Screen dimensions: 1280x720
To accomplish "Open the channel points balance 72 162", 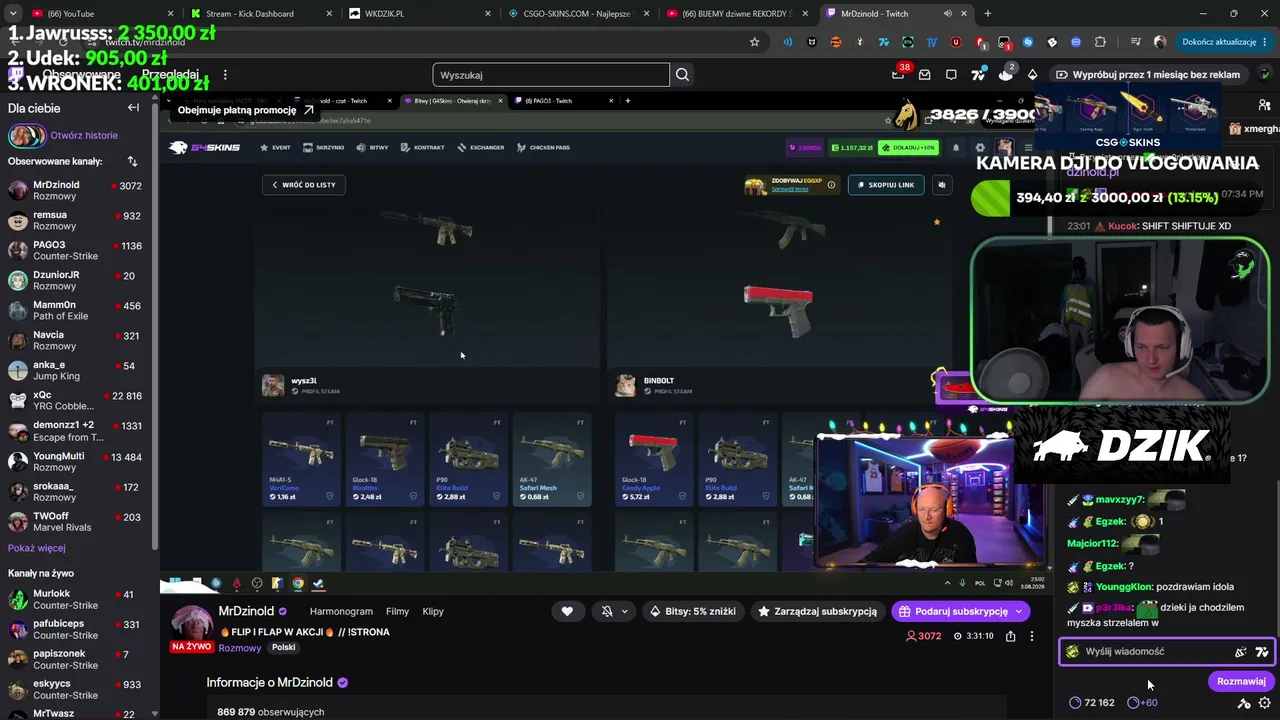I will [1091, 703].
